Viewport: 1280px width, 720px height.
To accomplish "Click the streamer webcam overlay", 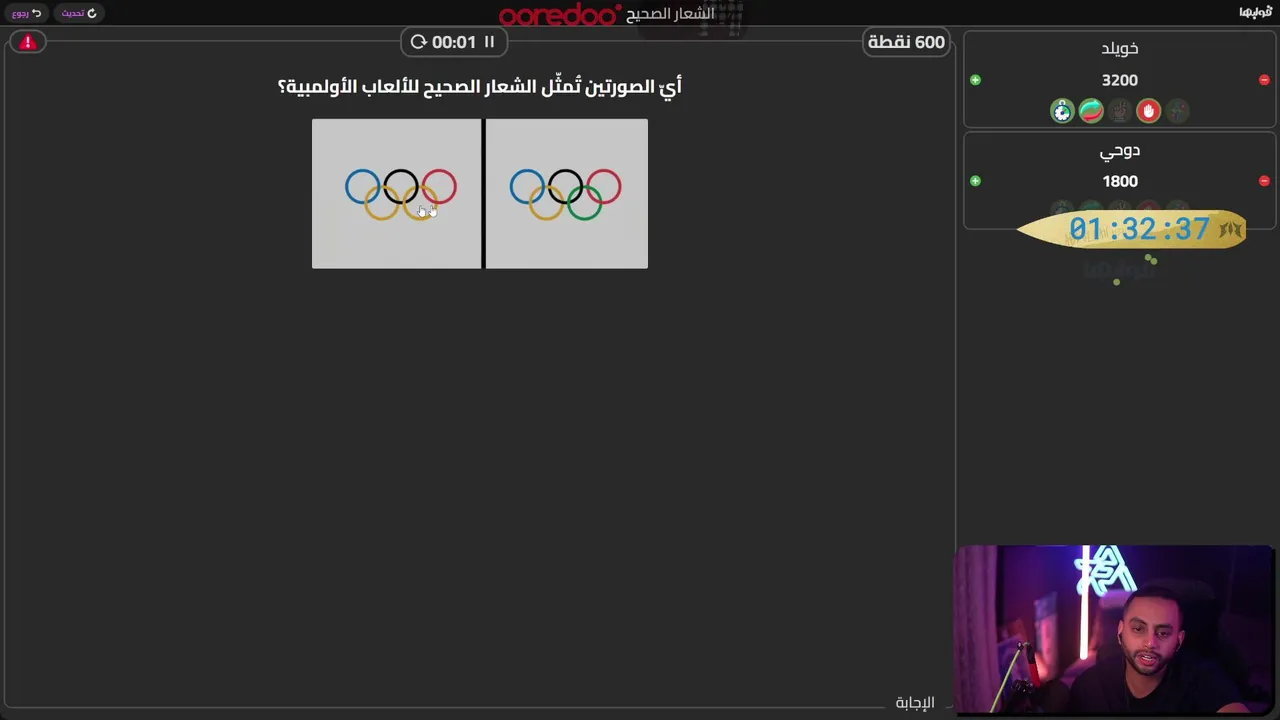I will [x=1114, y=630].
